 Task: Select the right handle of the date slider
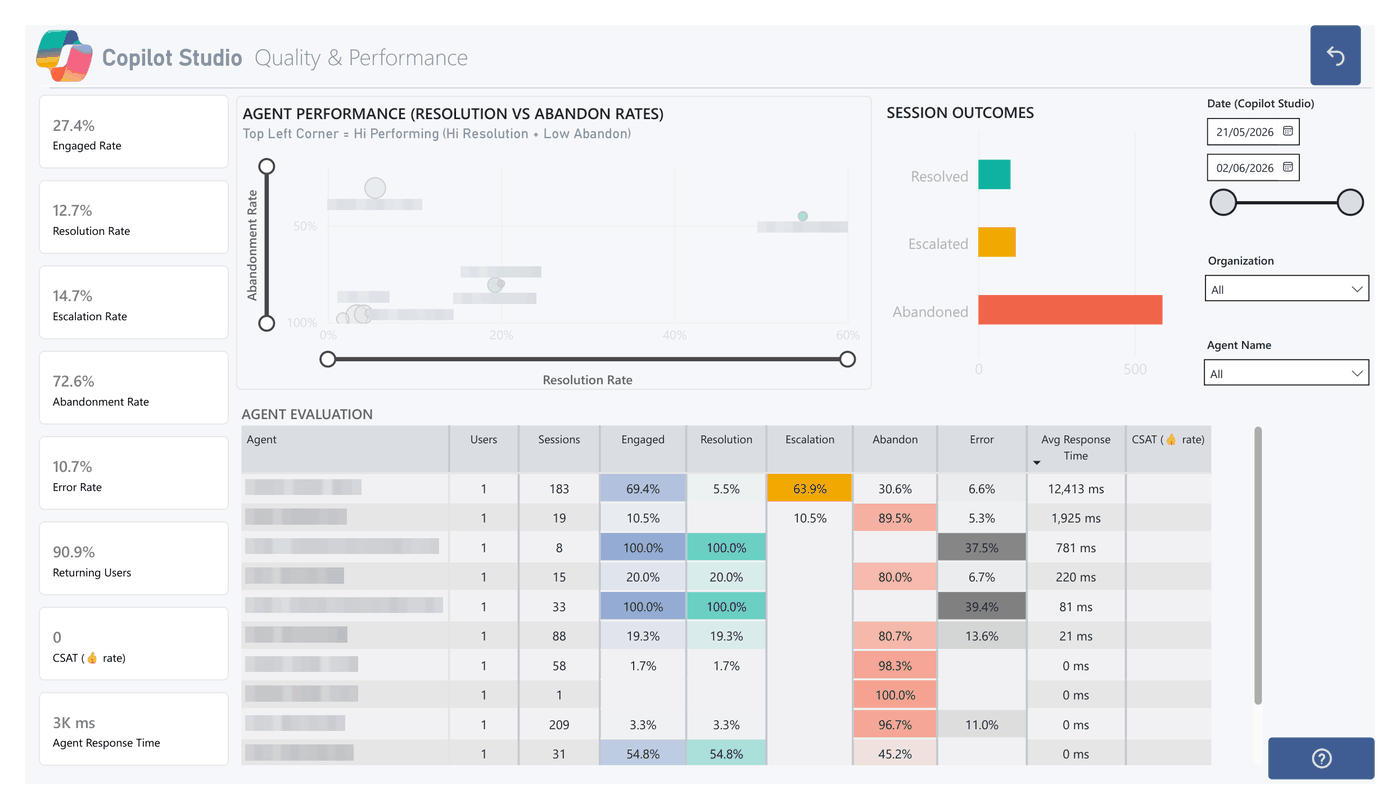coord(1350,203)
